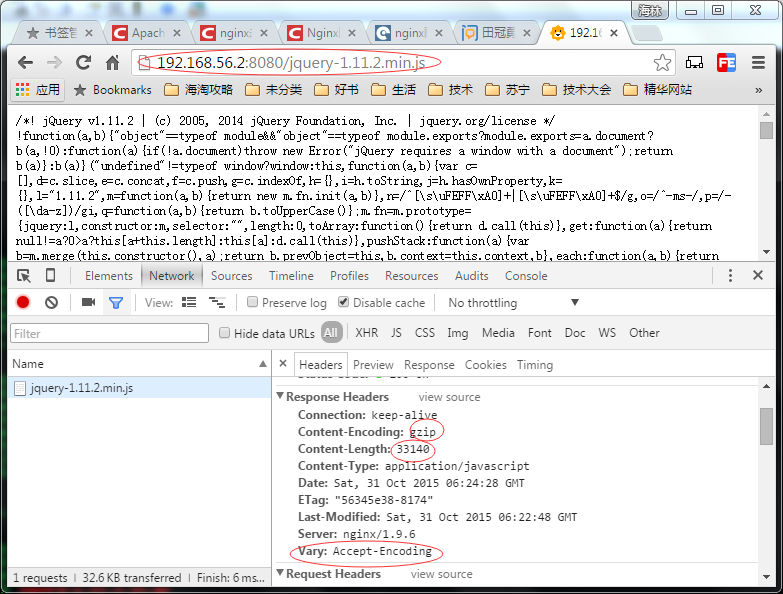Click the FE extension icon
This screenshot has width=783, height=594.
click(726, 63)
